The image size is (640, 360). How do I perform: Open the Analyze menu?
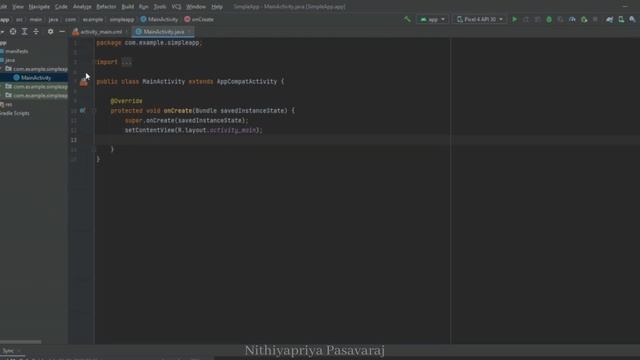[82, 7]
